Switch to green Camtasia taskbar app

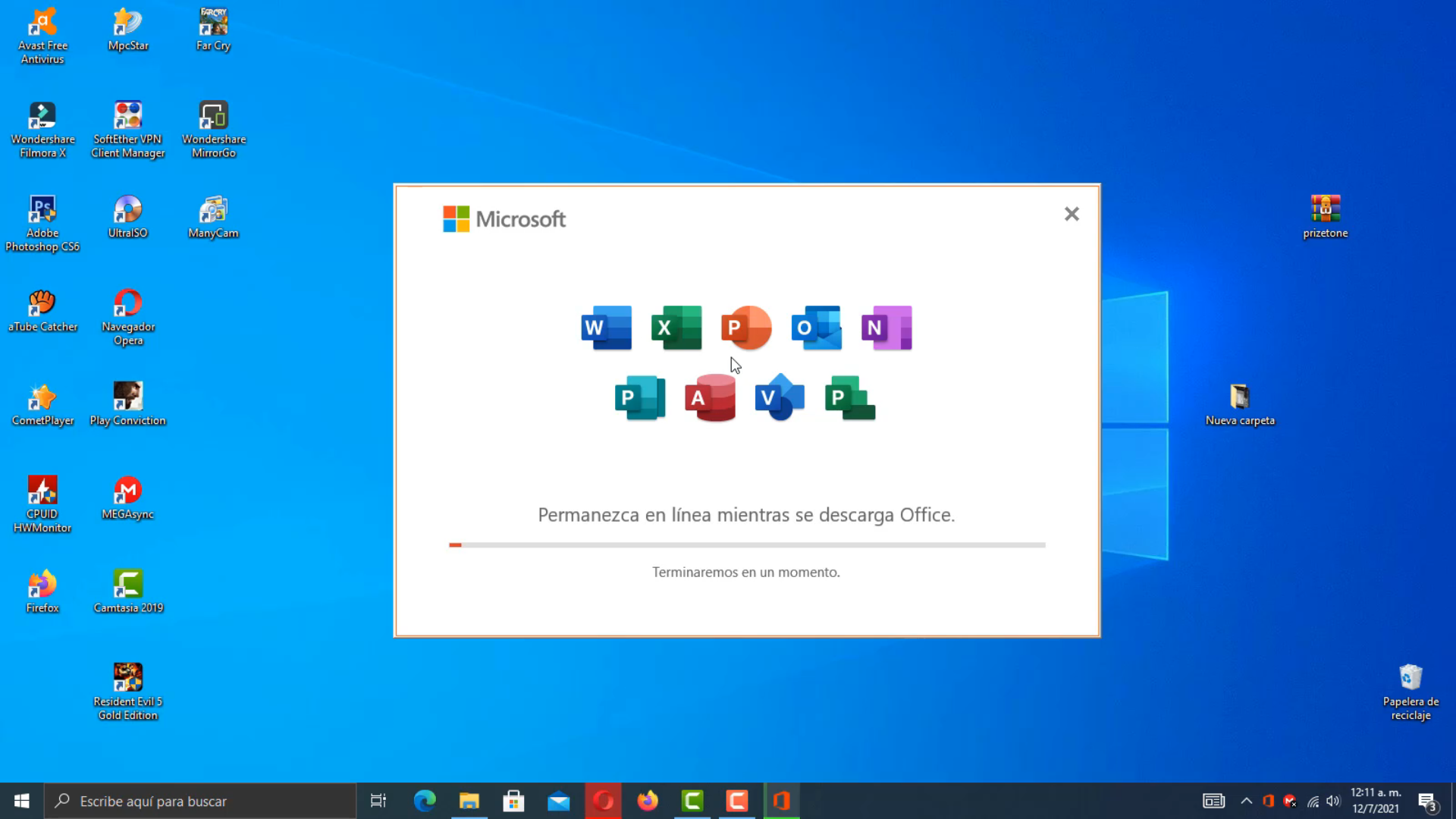(x=692, y=801)
